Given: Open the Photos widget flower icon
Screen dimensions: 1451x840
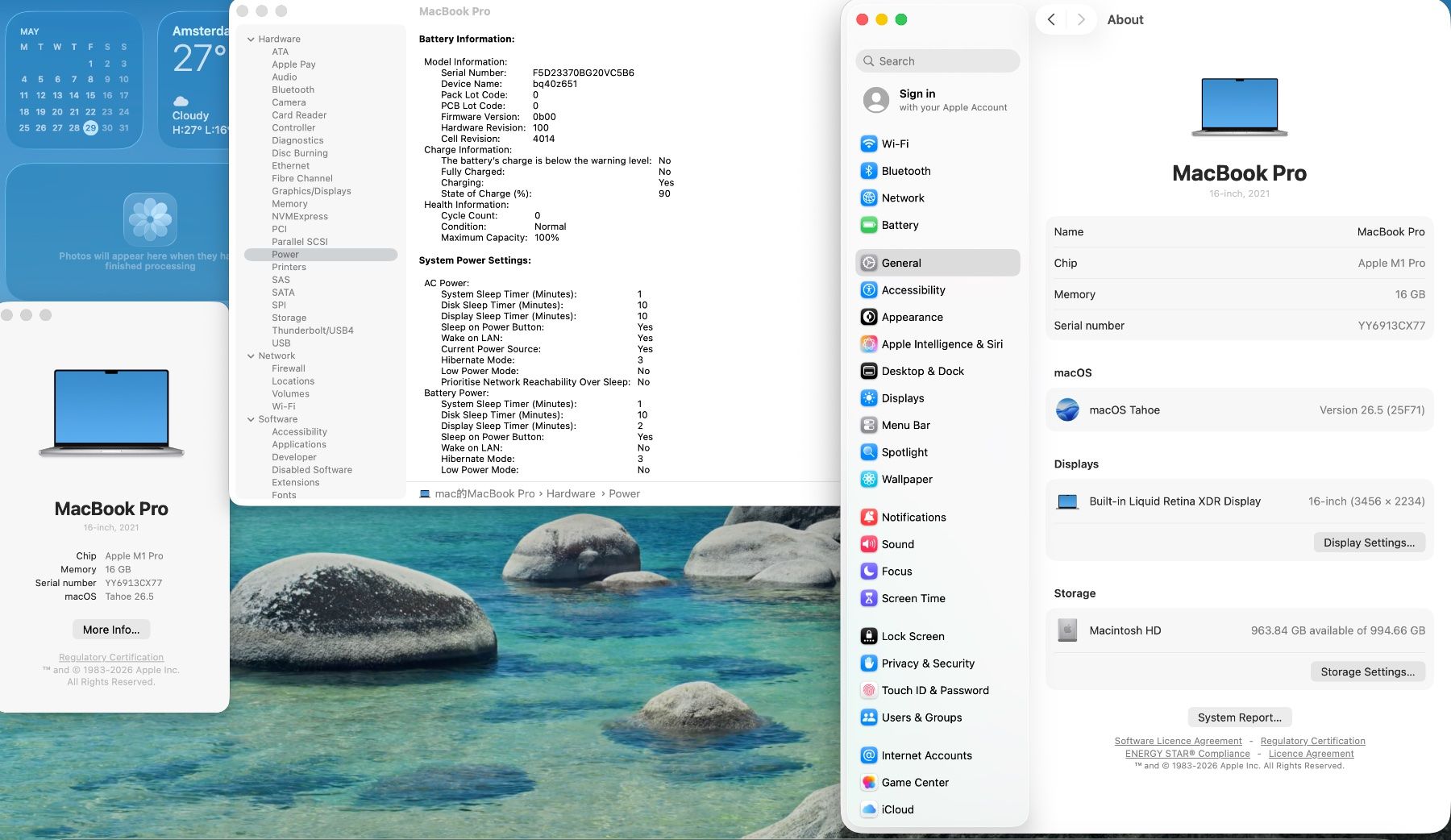Looking at the screenshot, I should pos(150,219).
